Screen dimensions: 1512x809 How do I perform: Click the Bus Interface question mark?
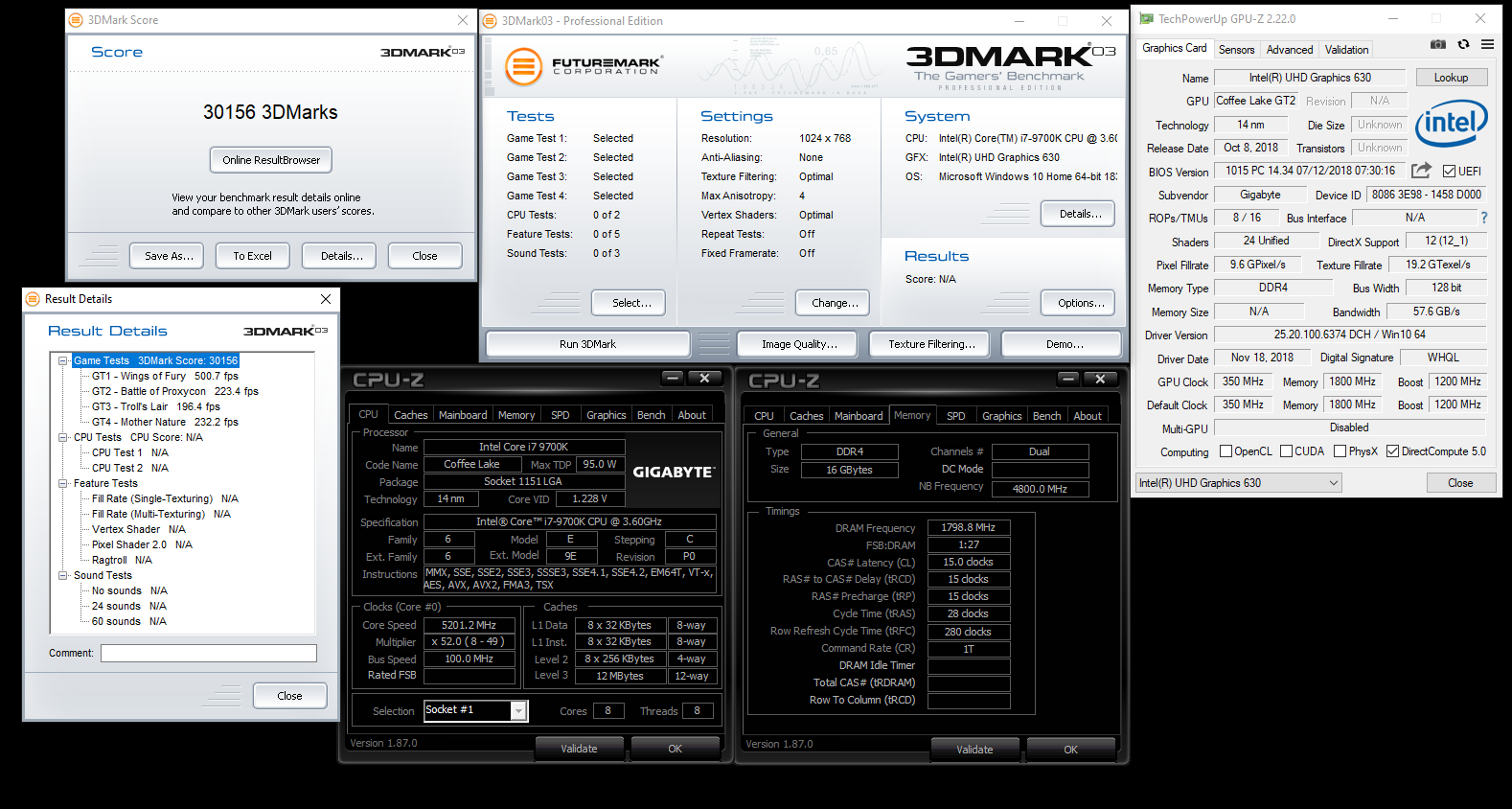1484,218
